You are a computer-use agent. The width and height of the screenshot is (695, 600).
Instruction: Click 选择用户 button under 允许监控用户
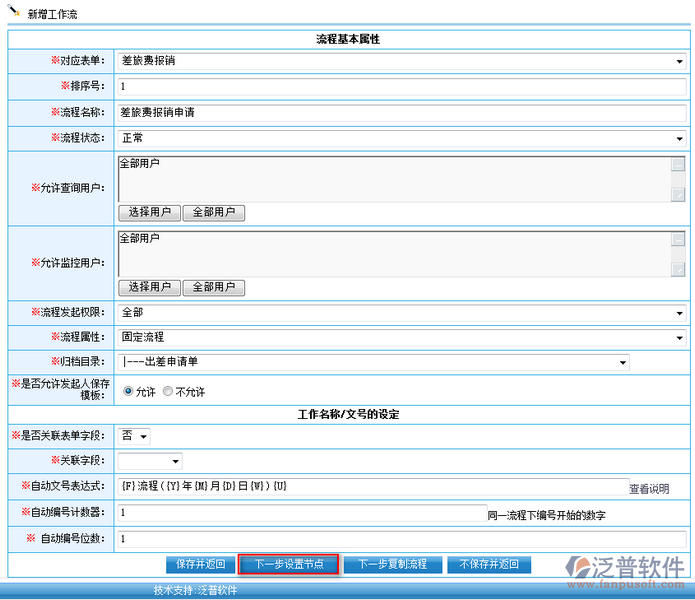[149, 288]
